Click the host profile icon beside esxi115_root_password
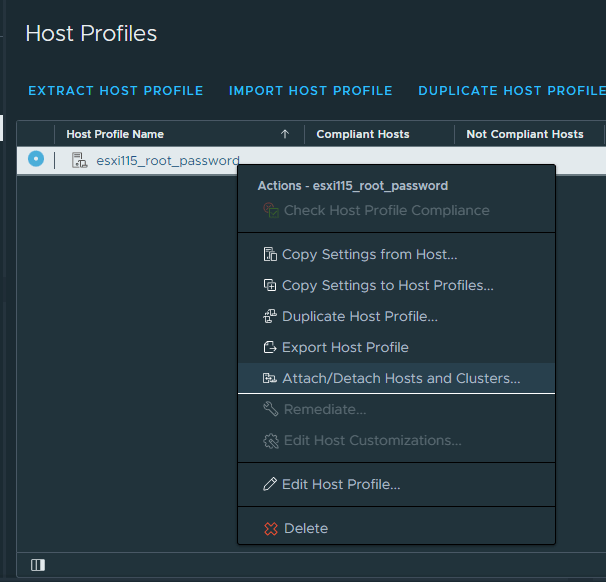 79,160
